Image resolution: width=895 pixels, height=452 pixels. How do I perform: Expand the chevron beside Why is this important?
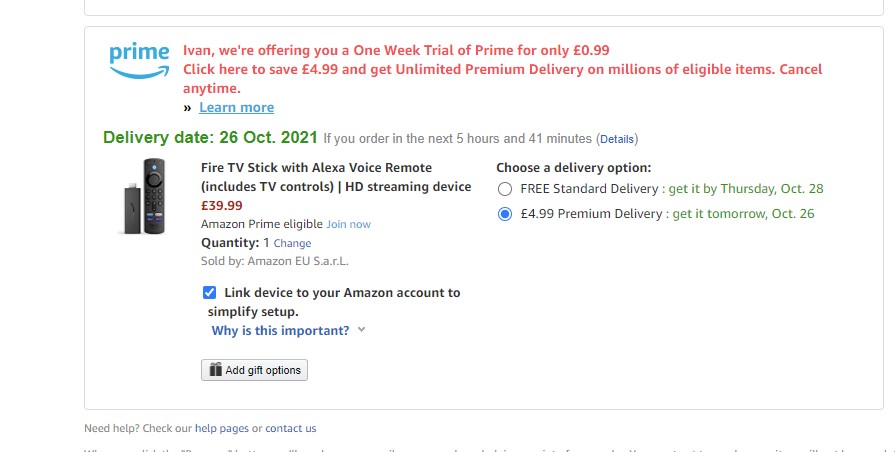(x=361, y=330)
